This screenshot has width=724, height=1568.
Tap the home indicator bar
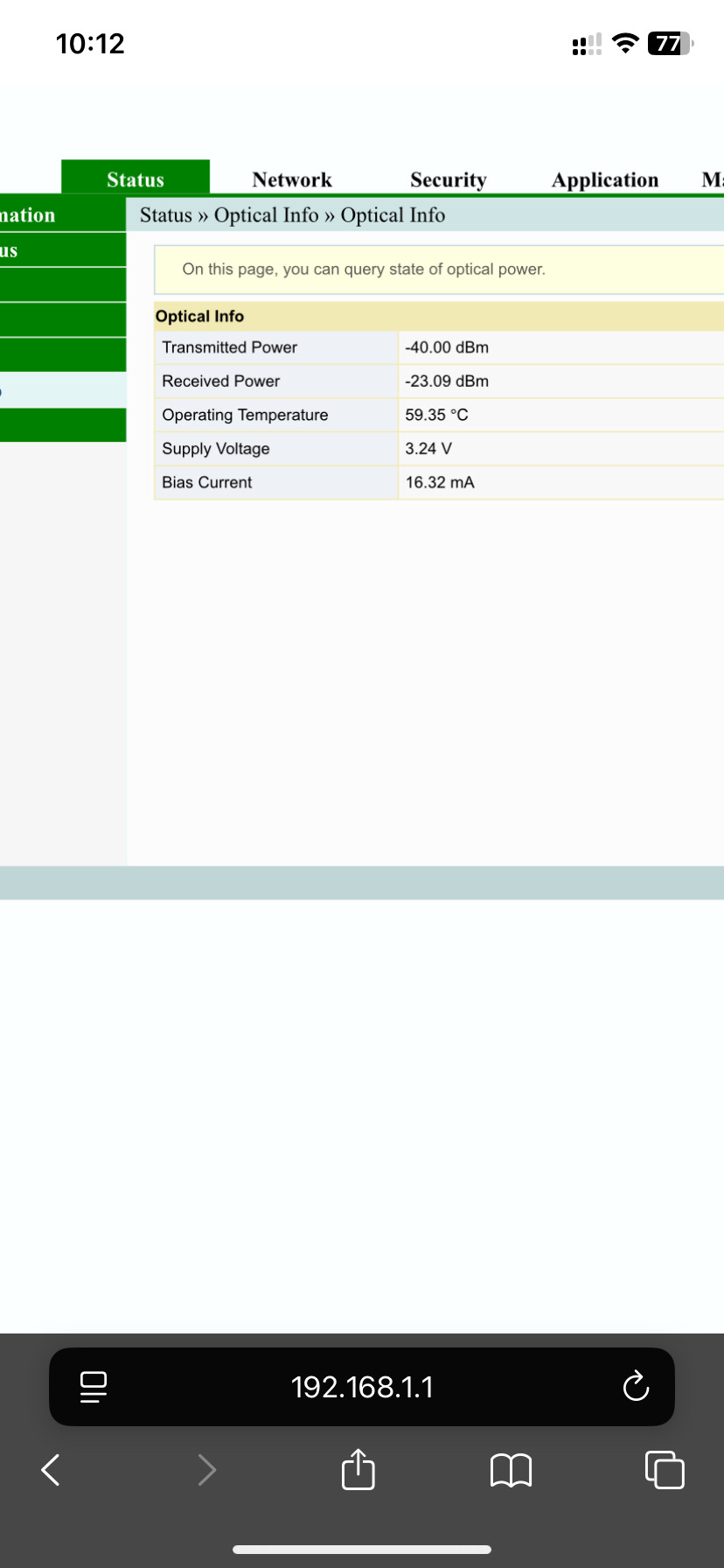tap(362, 1549)
